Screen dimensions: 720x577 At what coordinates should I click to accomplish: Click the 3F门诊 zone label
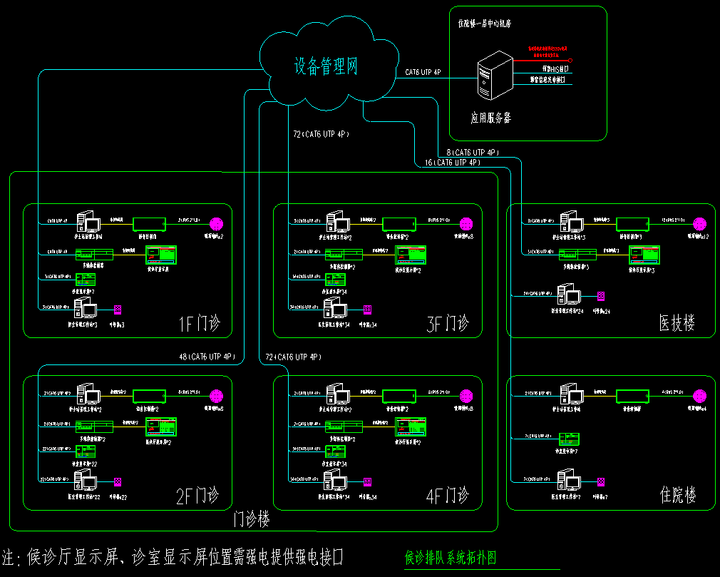tap(448, 324)
